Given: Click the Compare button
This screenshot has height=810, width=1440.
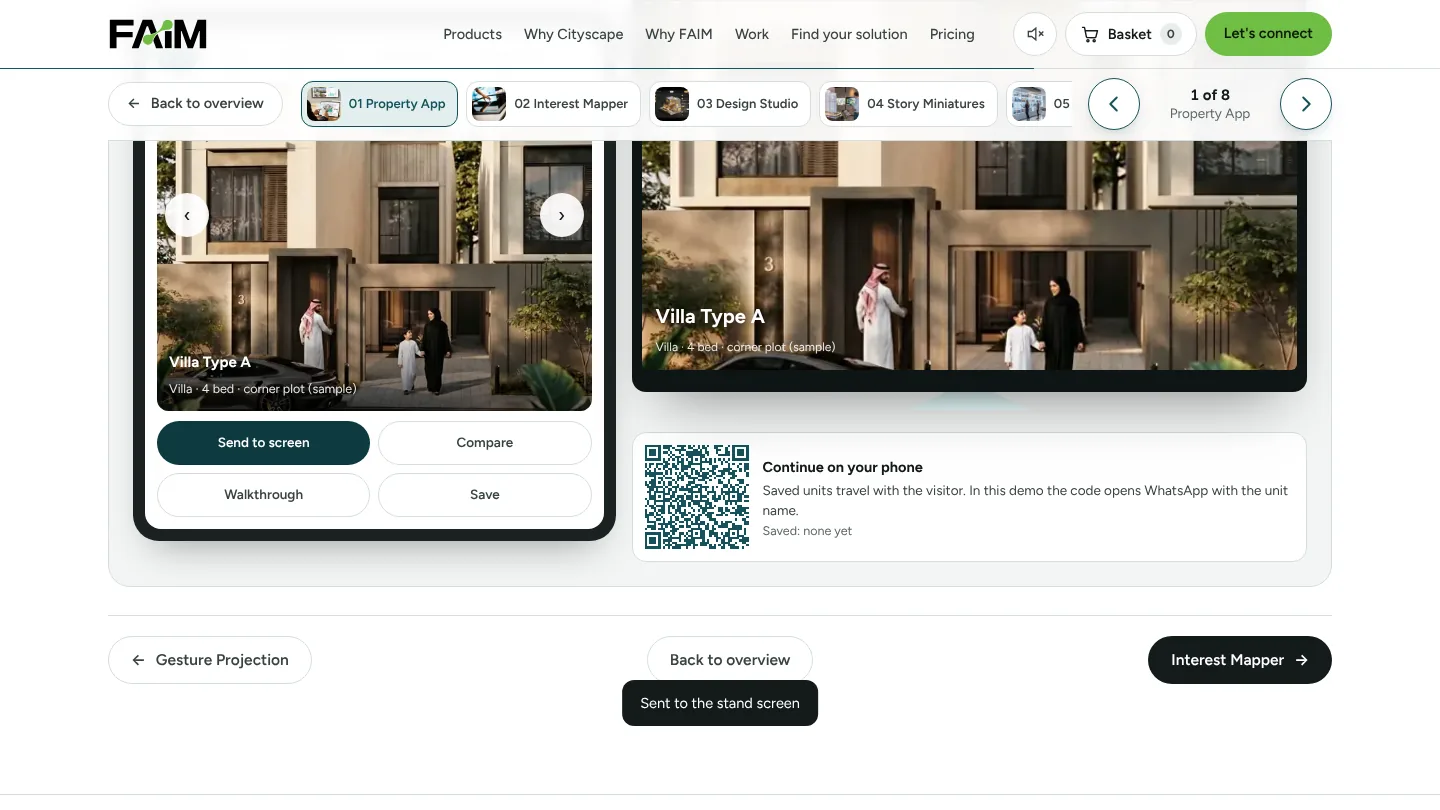Looking at the screenshot, I should coord(485,443).
